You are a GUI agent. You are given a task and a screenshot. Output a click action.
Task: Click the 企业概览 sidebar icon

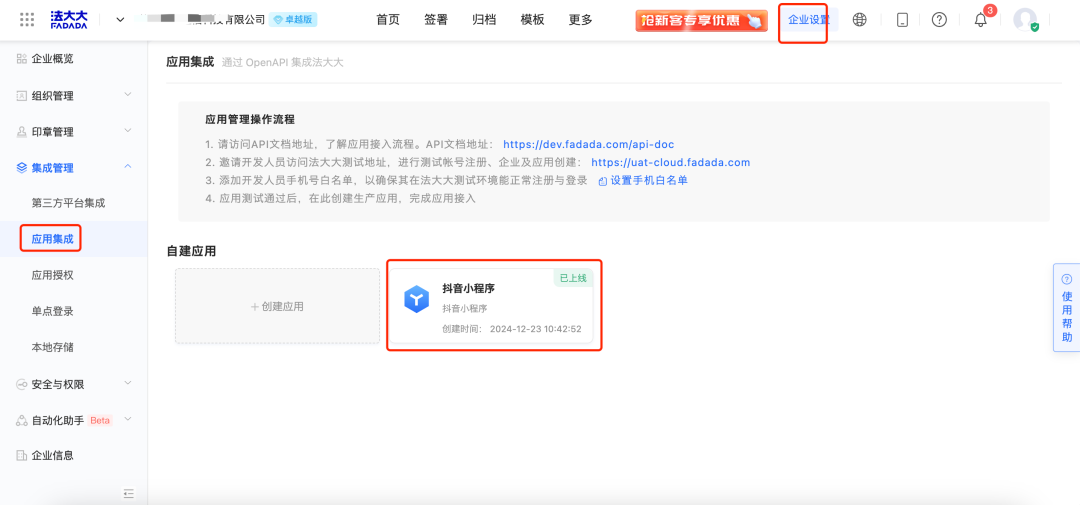21,59
